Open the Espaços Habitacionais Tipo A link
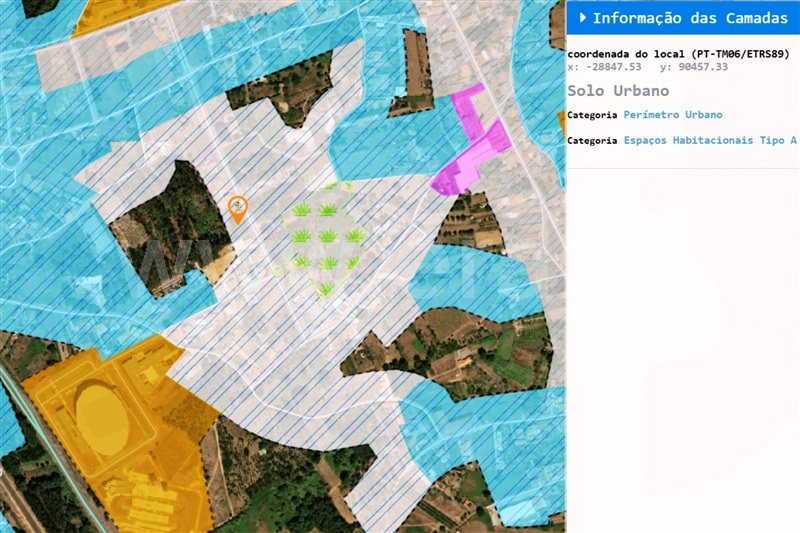The height and width of the screenshot is (533, 800). (710, 141)
